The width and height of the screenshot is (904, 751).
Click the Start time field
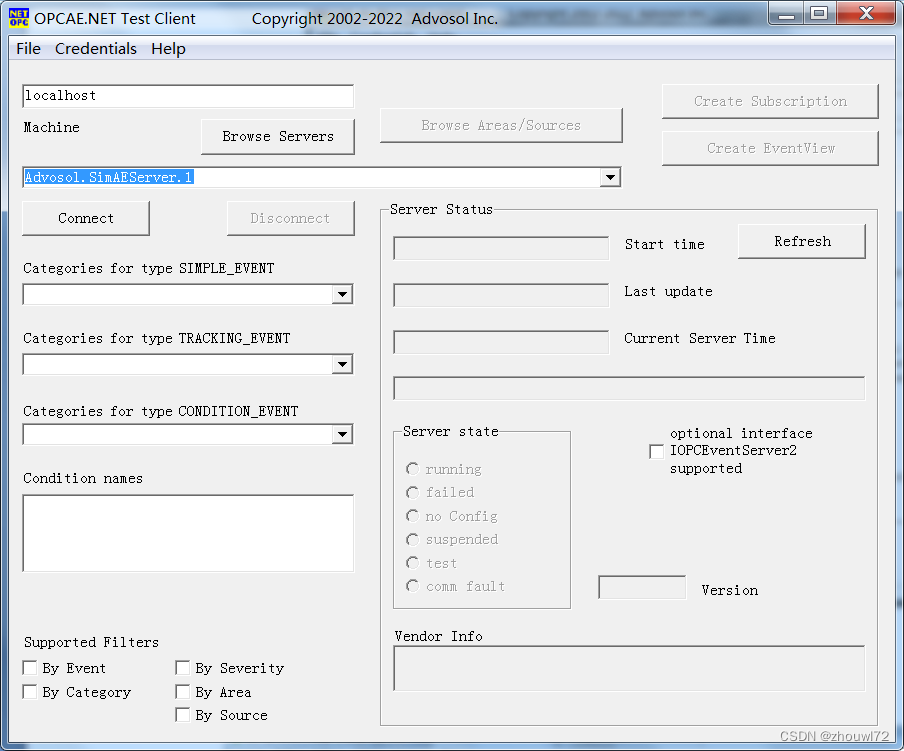(x=501, y=248)
